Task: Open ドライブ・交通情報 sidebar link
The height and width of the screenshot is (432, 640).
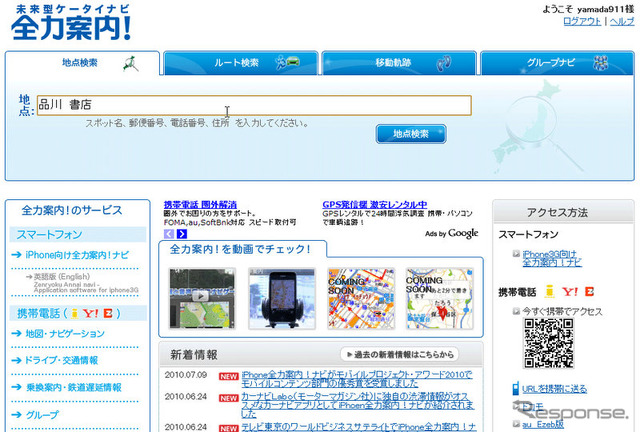Action: click(62, 360)
